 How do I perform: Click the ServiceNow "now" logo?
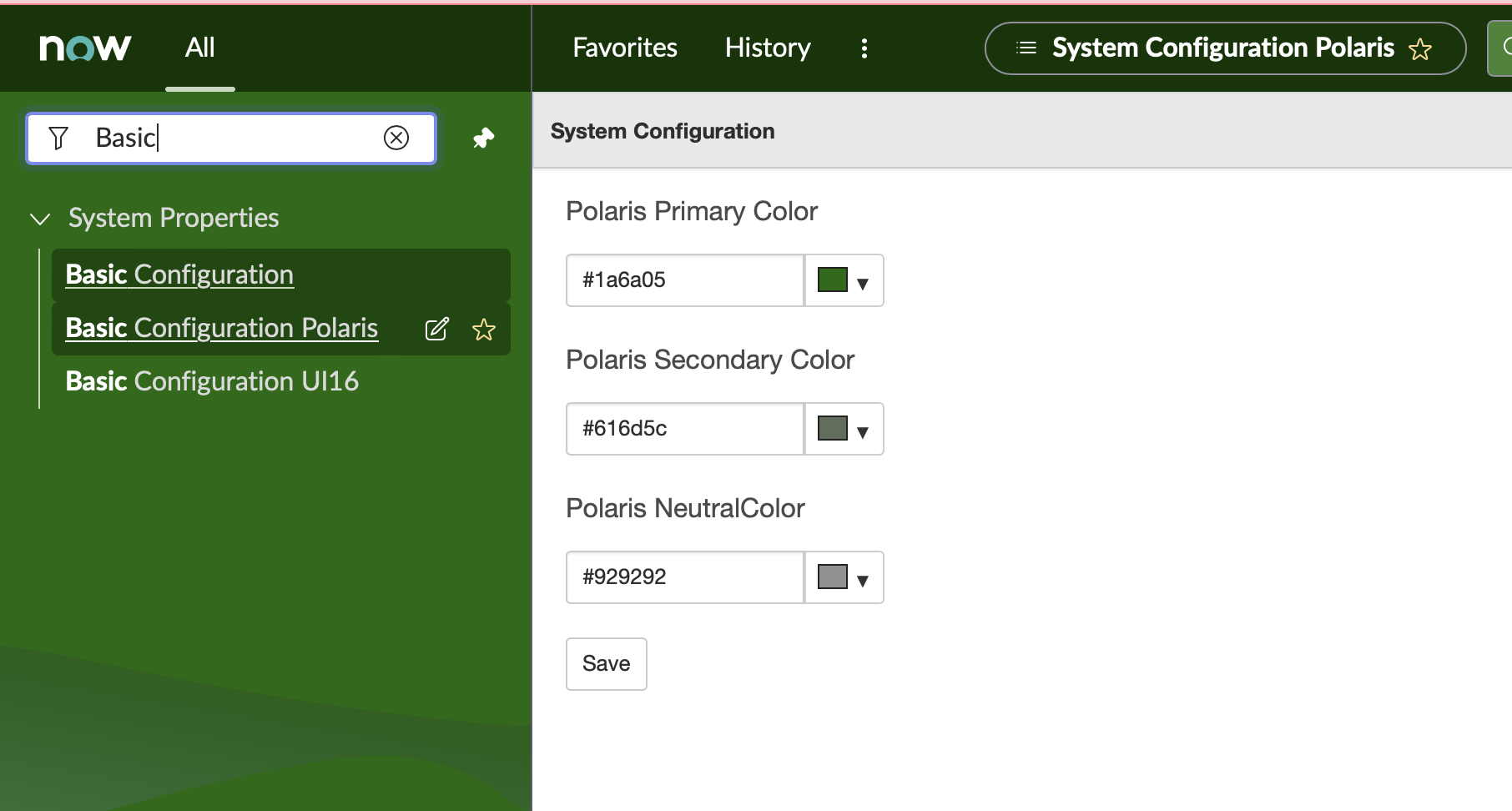pyautogui.click(x=84, y=48)
